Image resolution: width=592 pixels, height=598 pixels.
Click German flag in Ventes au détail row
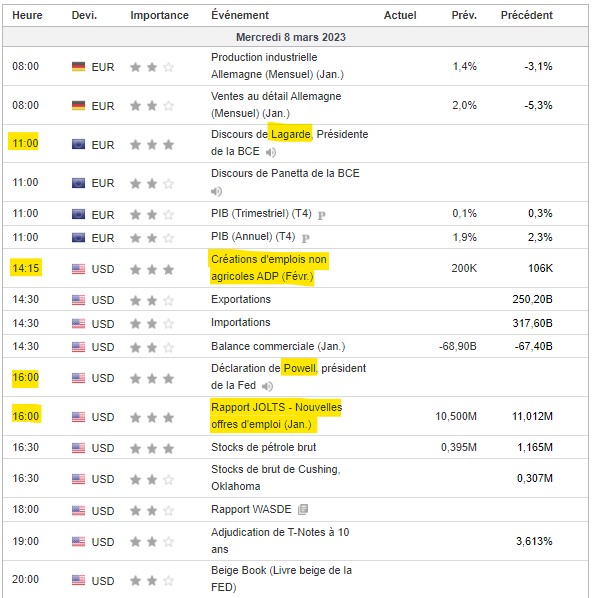79,106
